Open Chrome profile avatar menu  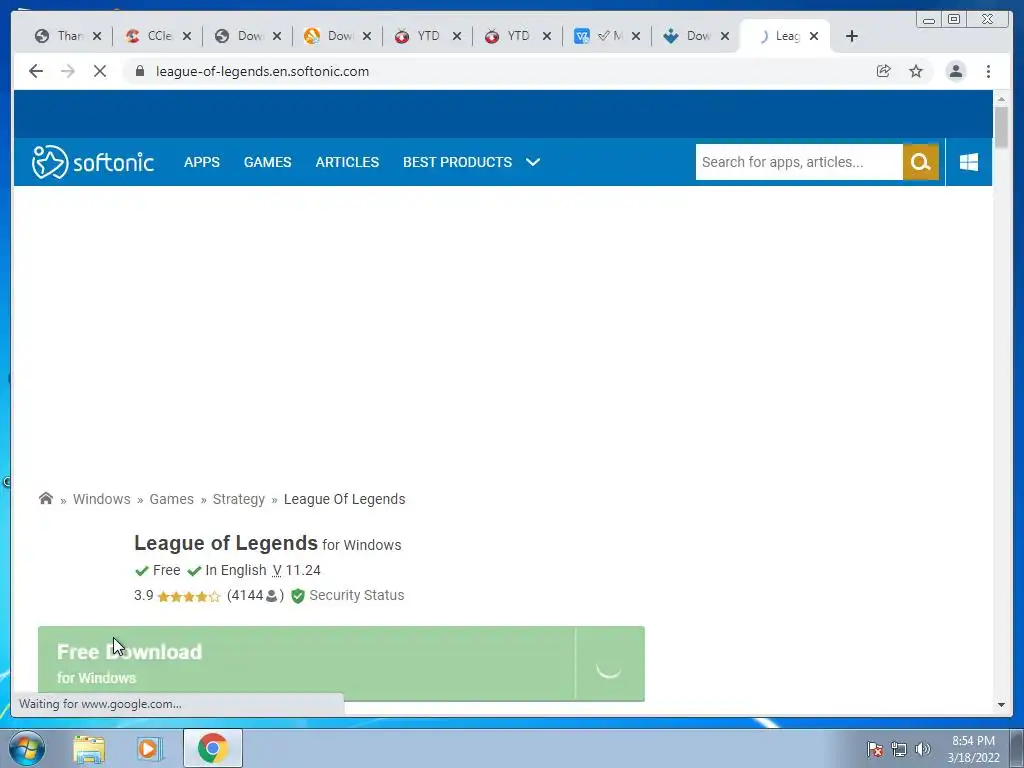click(955, 71)
